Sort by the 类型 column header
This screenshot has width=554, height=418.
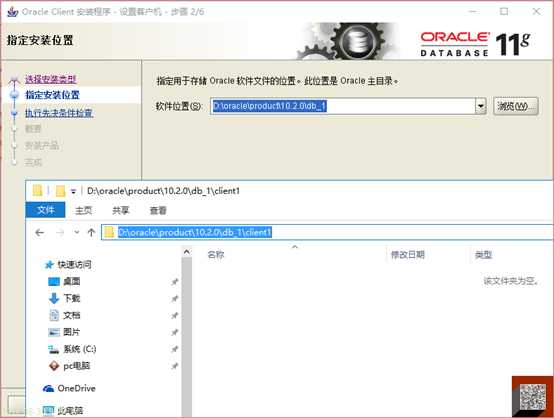click(x=484, y=254)
